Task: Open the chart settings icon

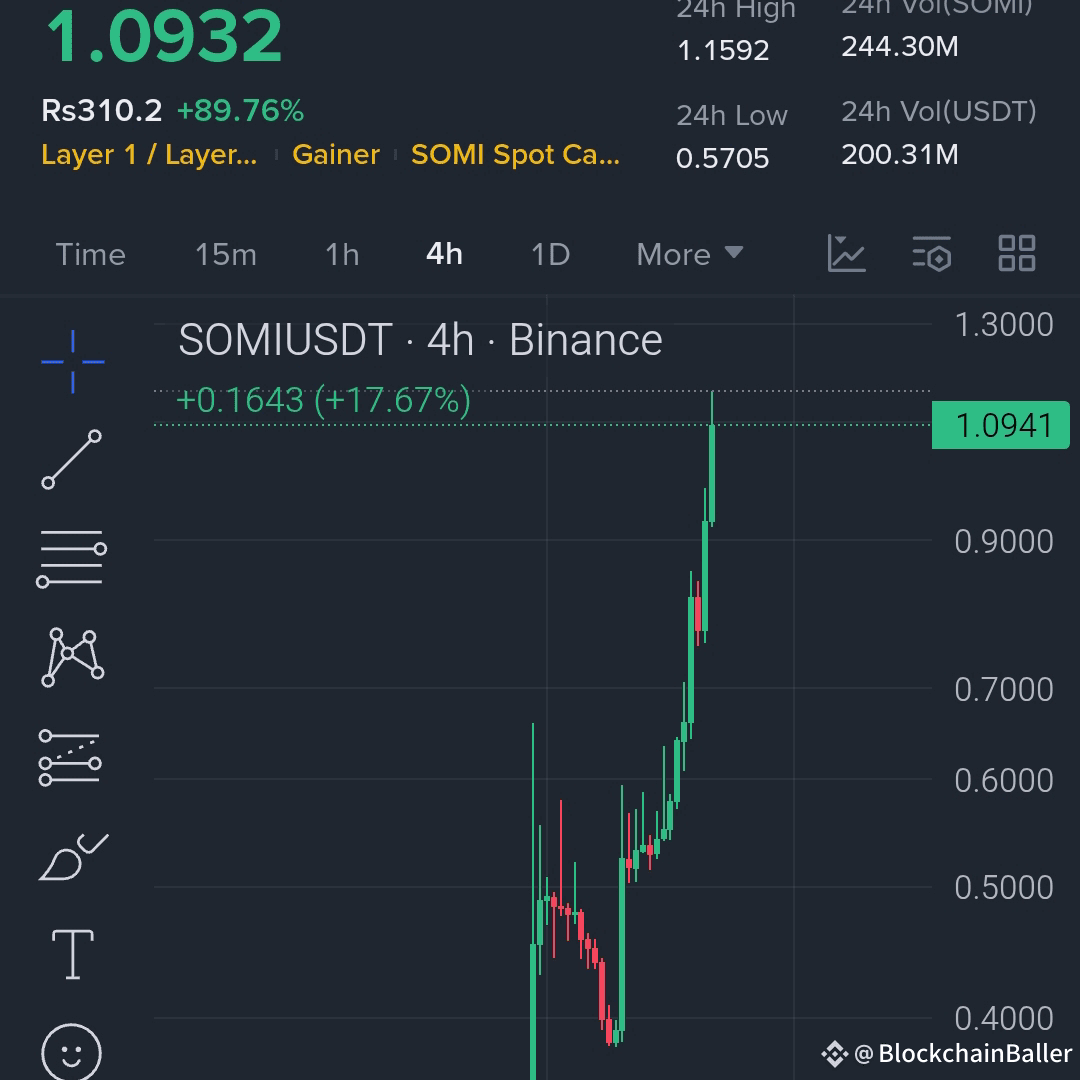Action: [x=932, y=253]
